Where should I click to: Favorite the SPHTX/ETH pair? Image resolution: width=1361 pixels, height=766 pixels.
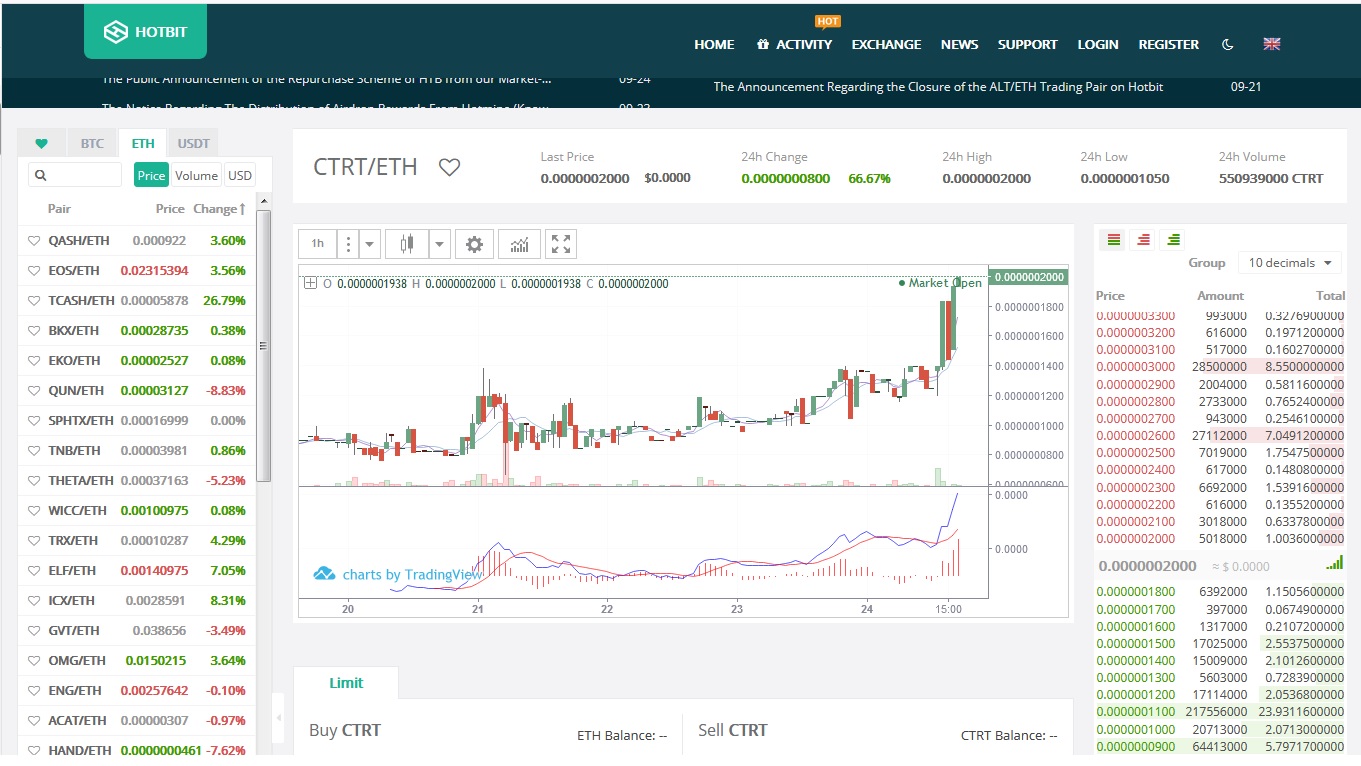[34, 421]
